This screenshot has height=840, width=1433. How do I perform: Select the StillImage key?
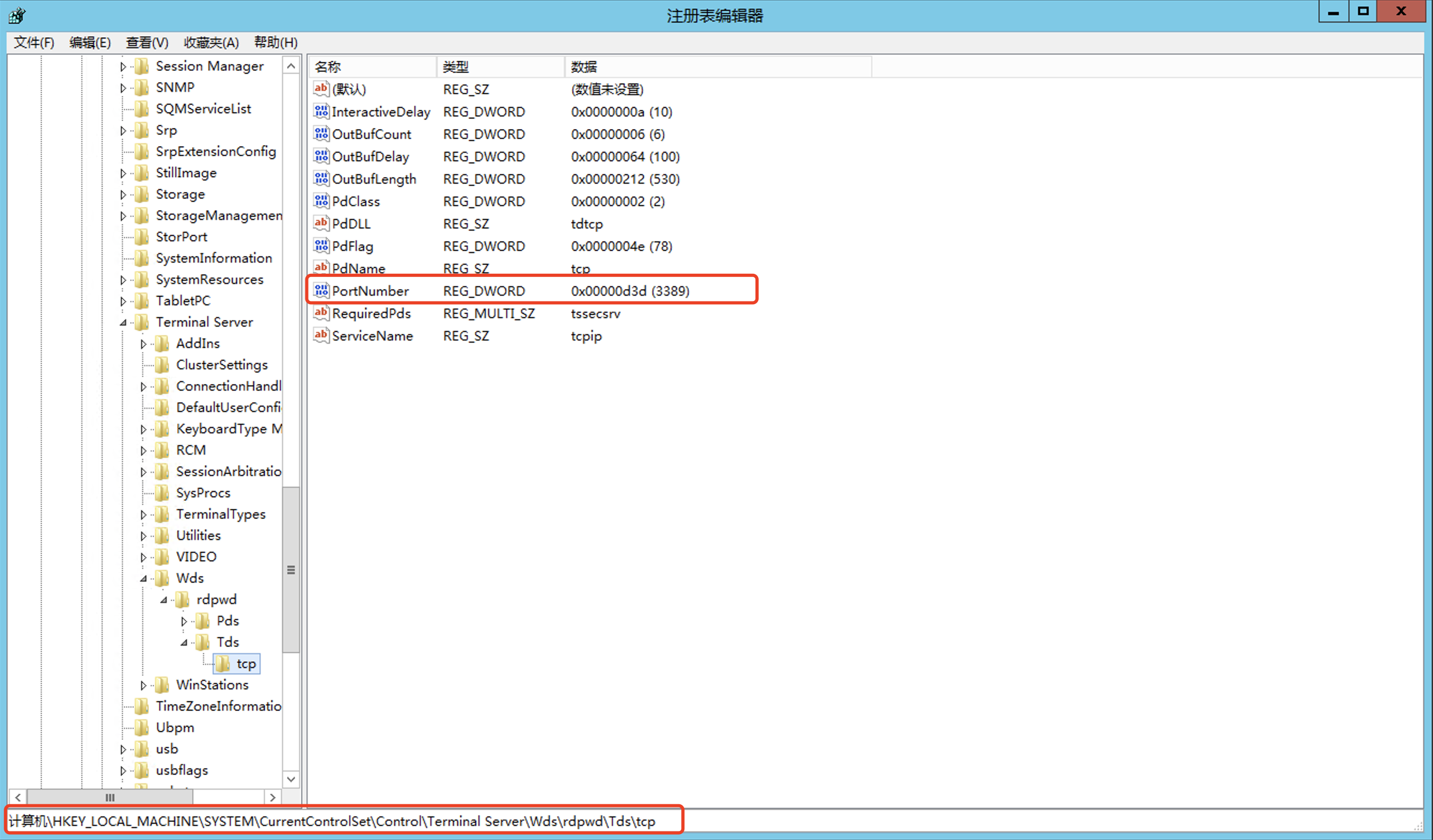[x=186, y=173]
